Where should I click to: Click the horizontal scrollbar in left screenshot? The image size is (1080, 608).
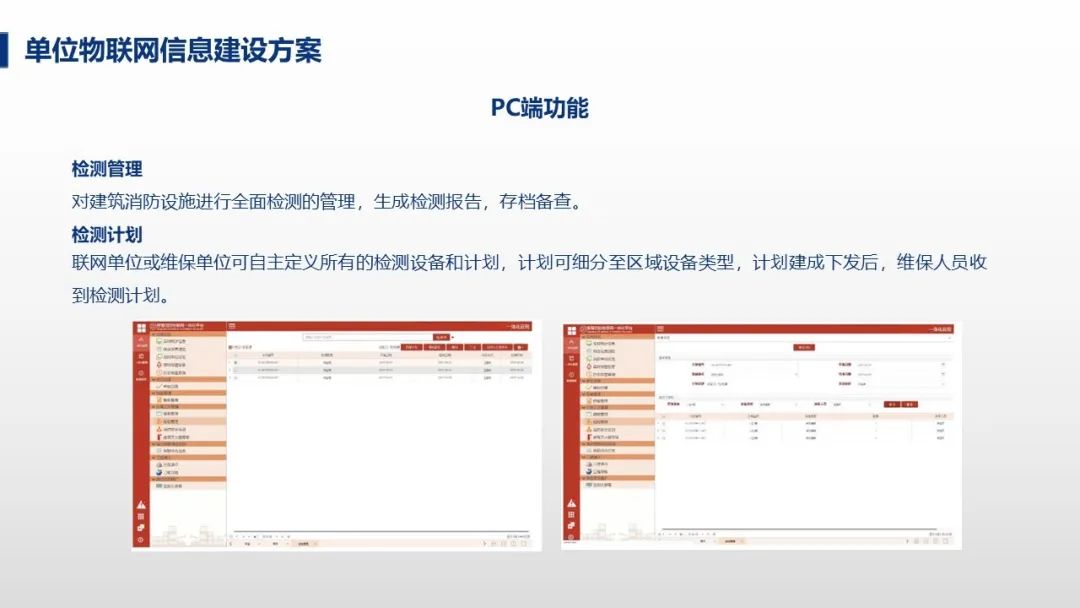382,531
